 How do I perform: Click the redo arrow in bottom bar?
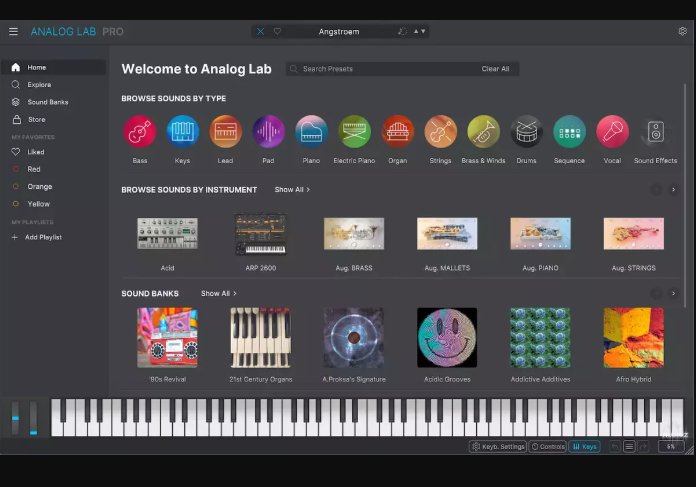point(643,447)
